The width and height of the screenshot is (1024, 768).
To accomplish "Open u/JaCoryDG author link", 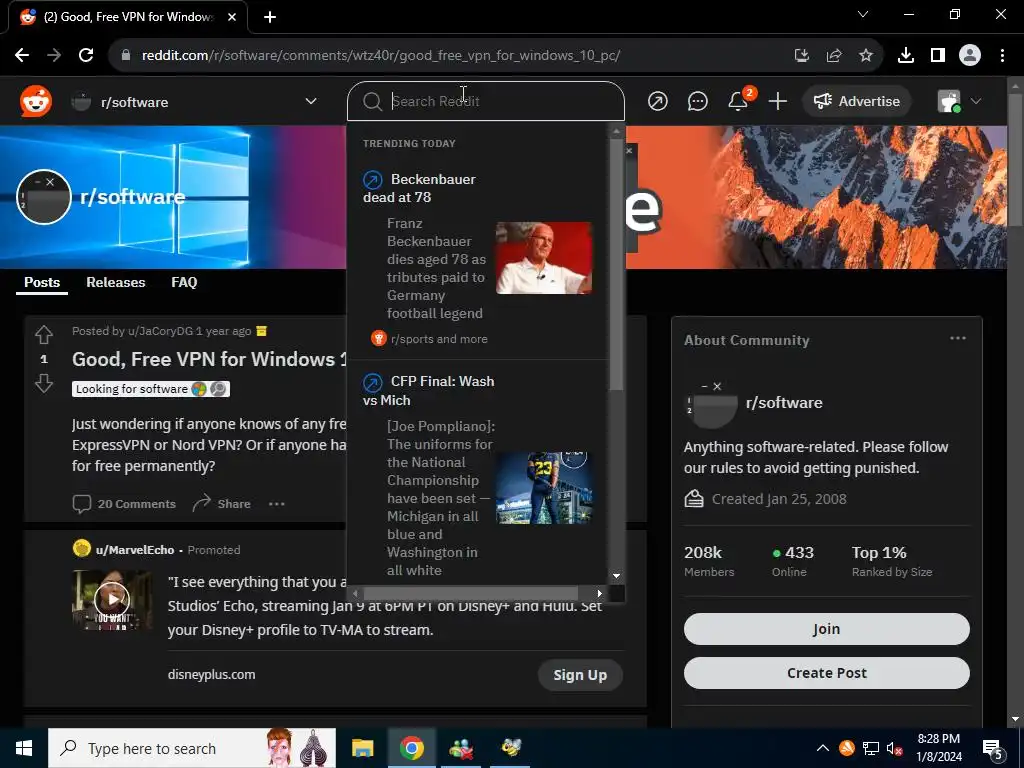I will pyautogui.click(x=161, y=331).
